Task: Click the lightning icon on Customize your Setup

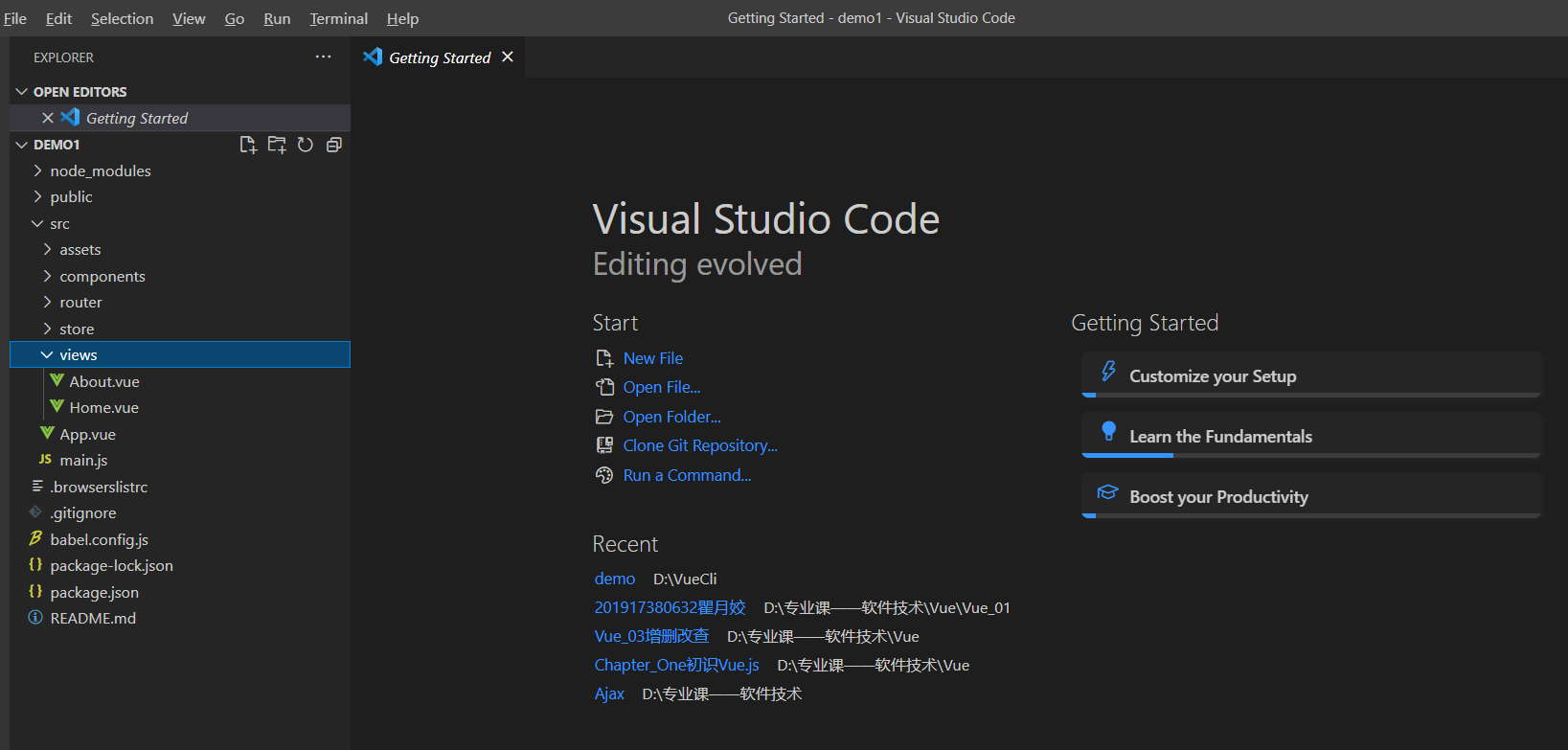Action: 1108,372
